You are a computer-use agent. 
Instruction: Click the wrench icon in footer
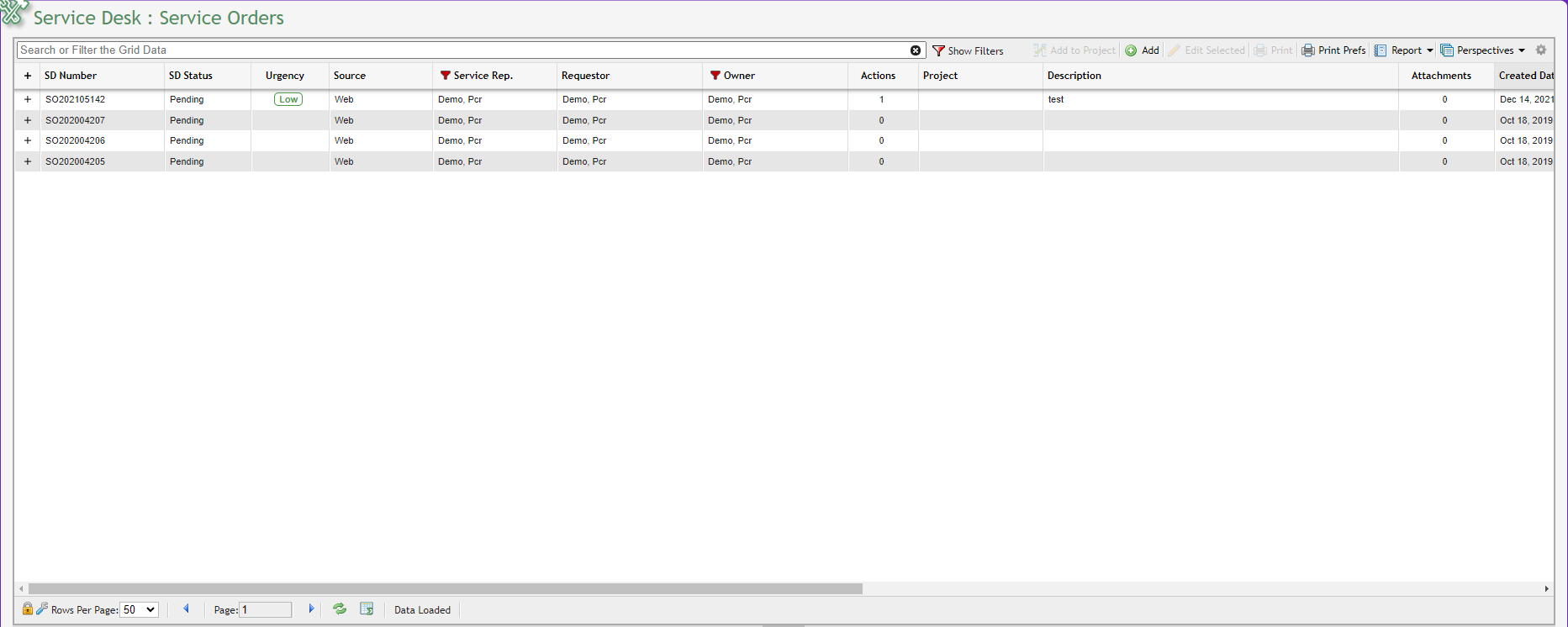[42, 609]
